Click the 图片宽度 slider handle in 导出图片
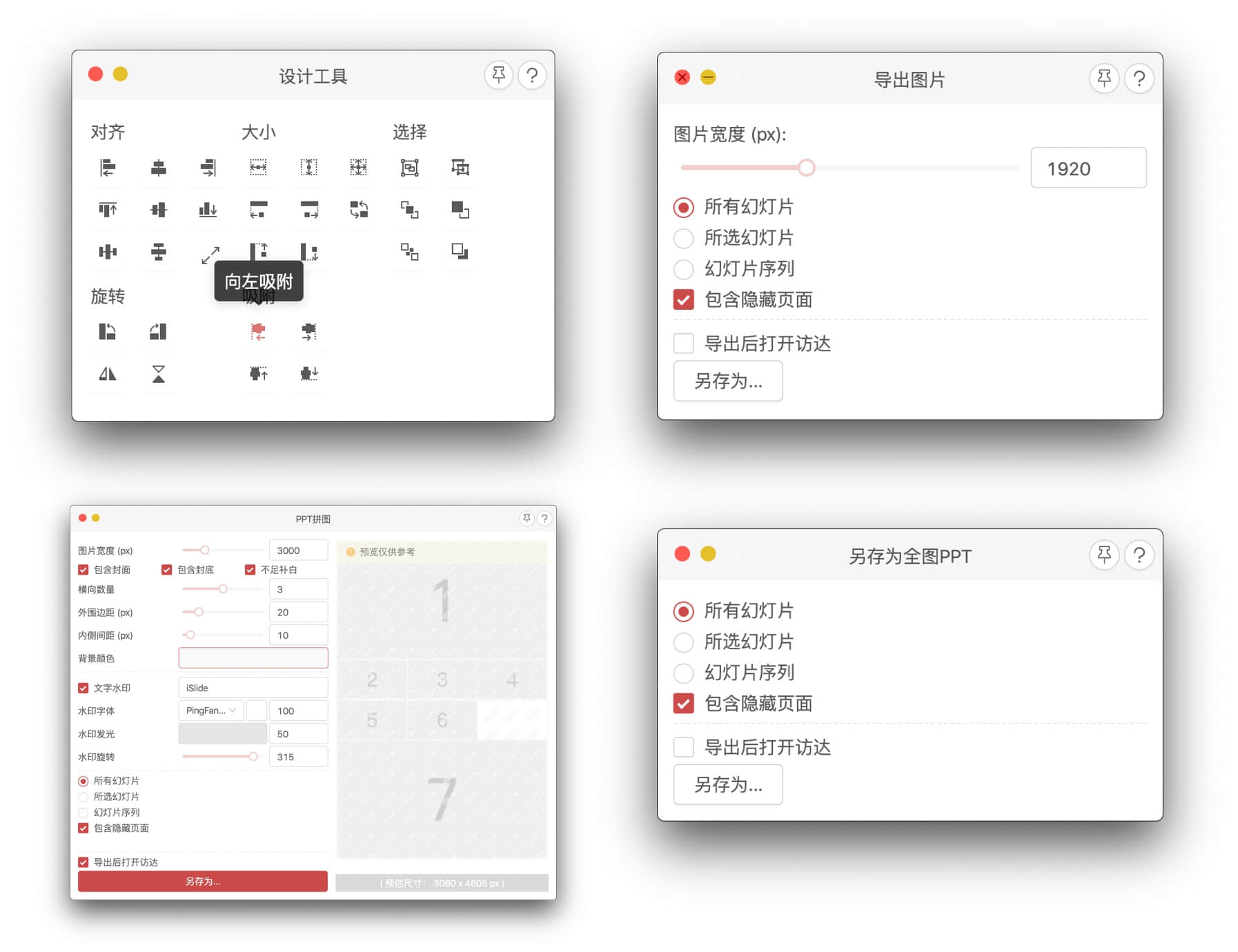 click(x=806, y=168)
